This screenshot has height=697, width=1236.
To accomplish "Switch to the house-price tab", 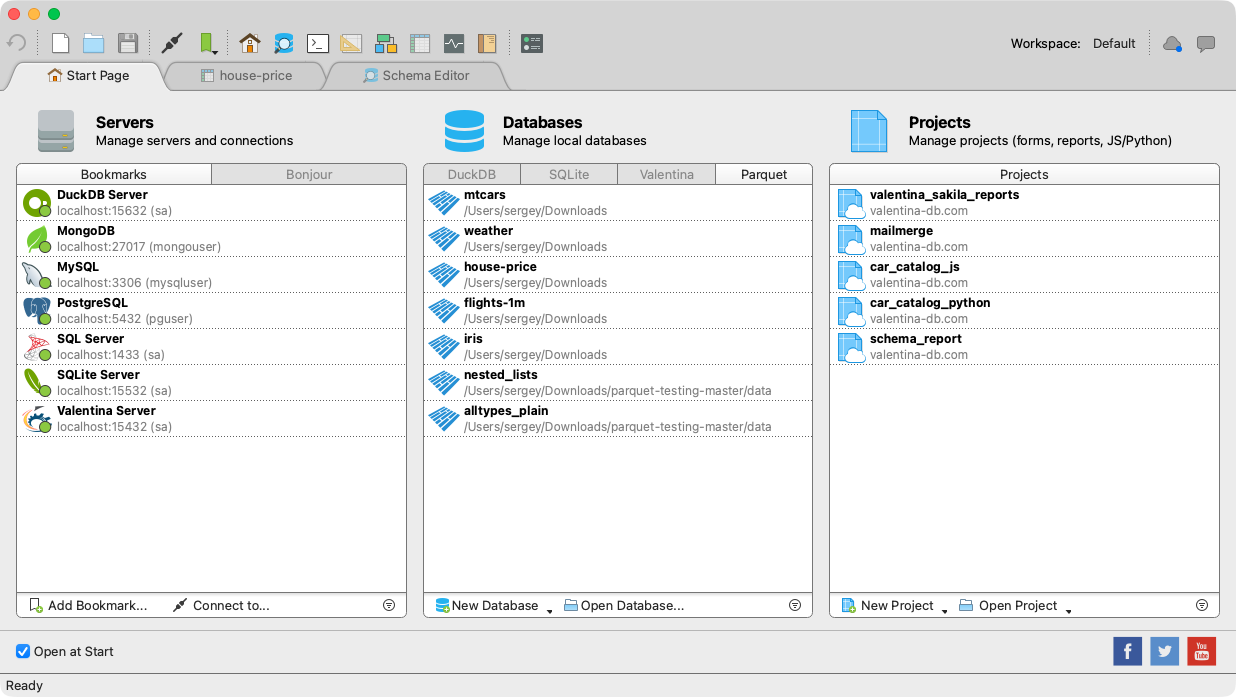I will tap(246, 75).
